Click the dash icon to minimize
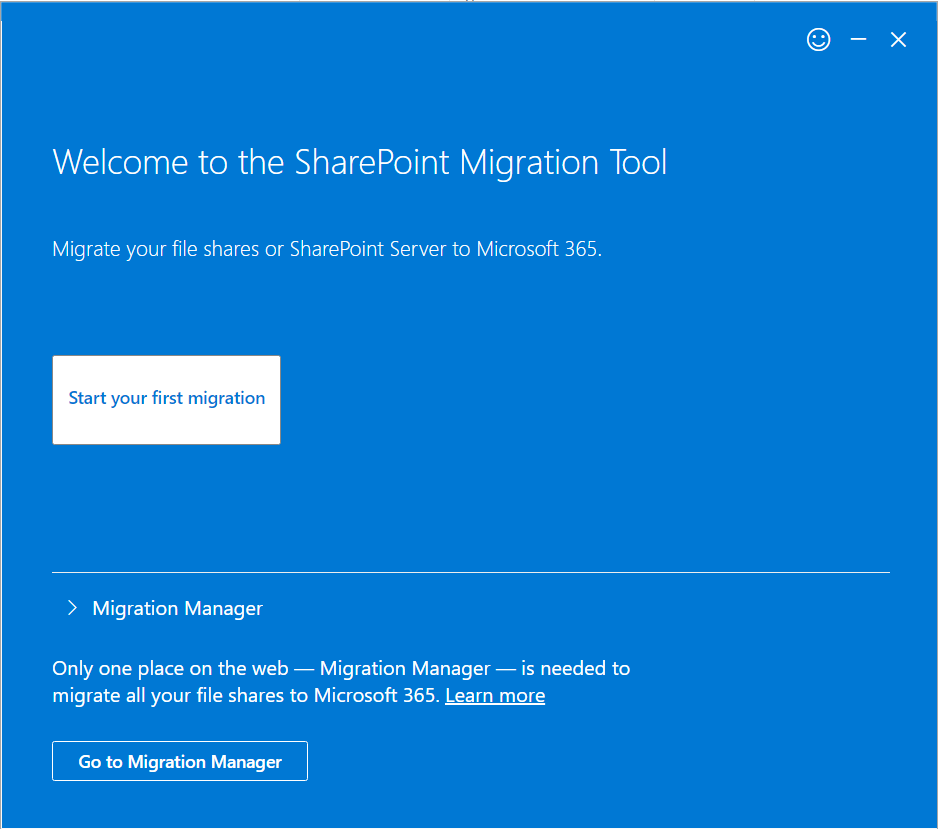Image resolution: width=938 pixels, height=829 pixels. pyautogui.click(x=858, y=40)
